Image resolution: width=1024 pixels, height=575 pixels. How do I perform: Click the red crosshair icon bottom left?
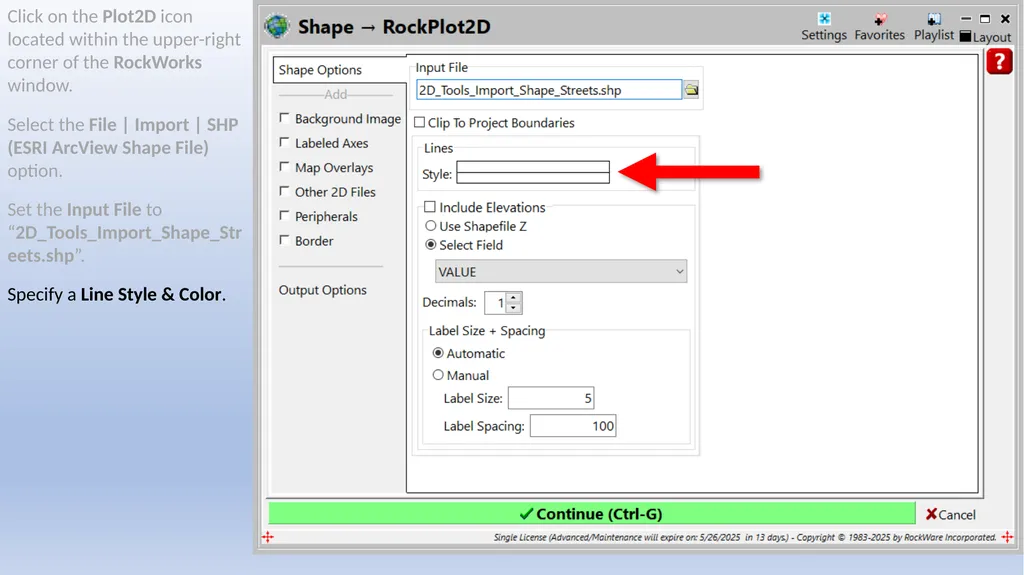tap(268, 537)
